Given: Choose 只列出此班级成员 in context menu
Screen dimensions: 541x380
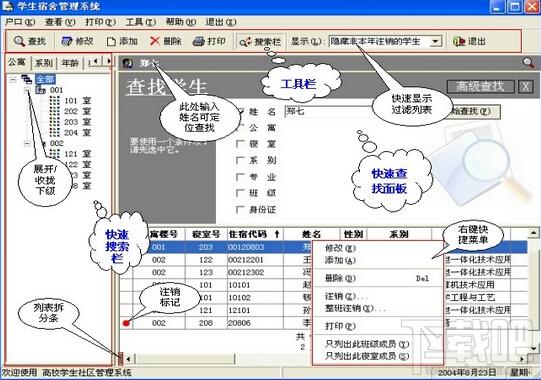Looking at the screenshot, I should pos(377,344).
